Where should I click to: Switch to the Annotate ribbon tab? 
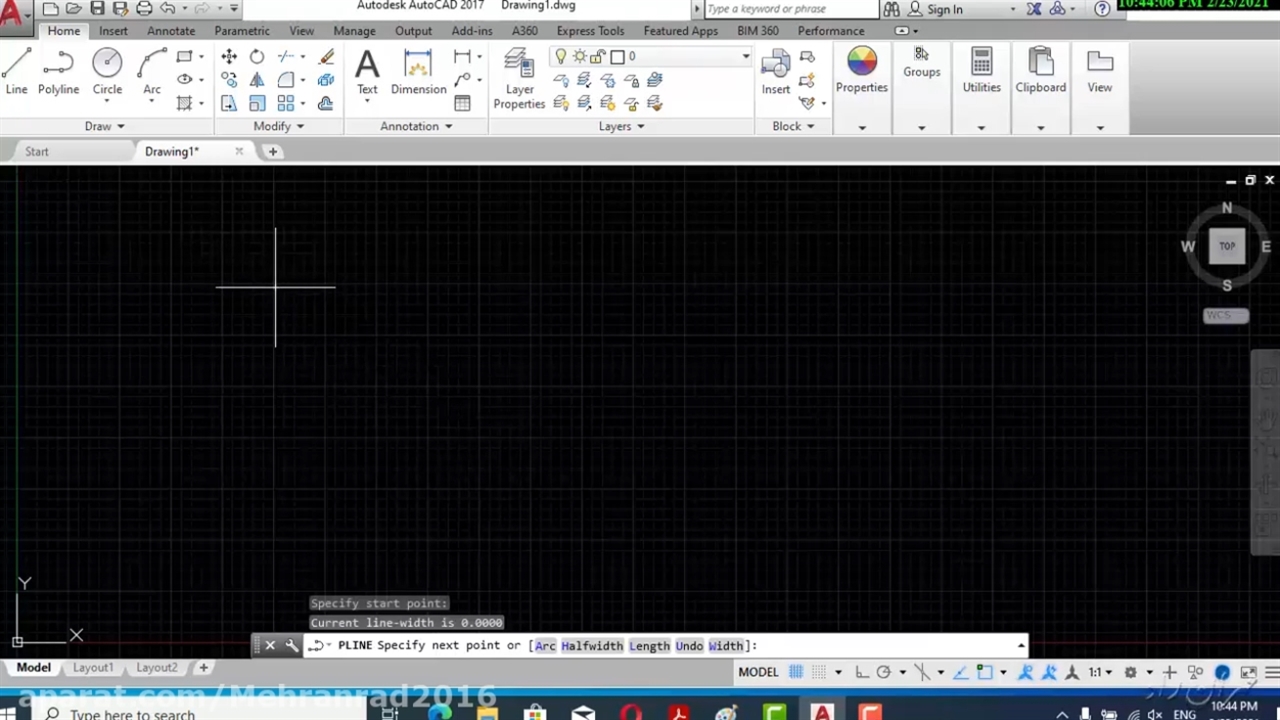tap(171, 31)
